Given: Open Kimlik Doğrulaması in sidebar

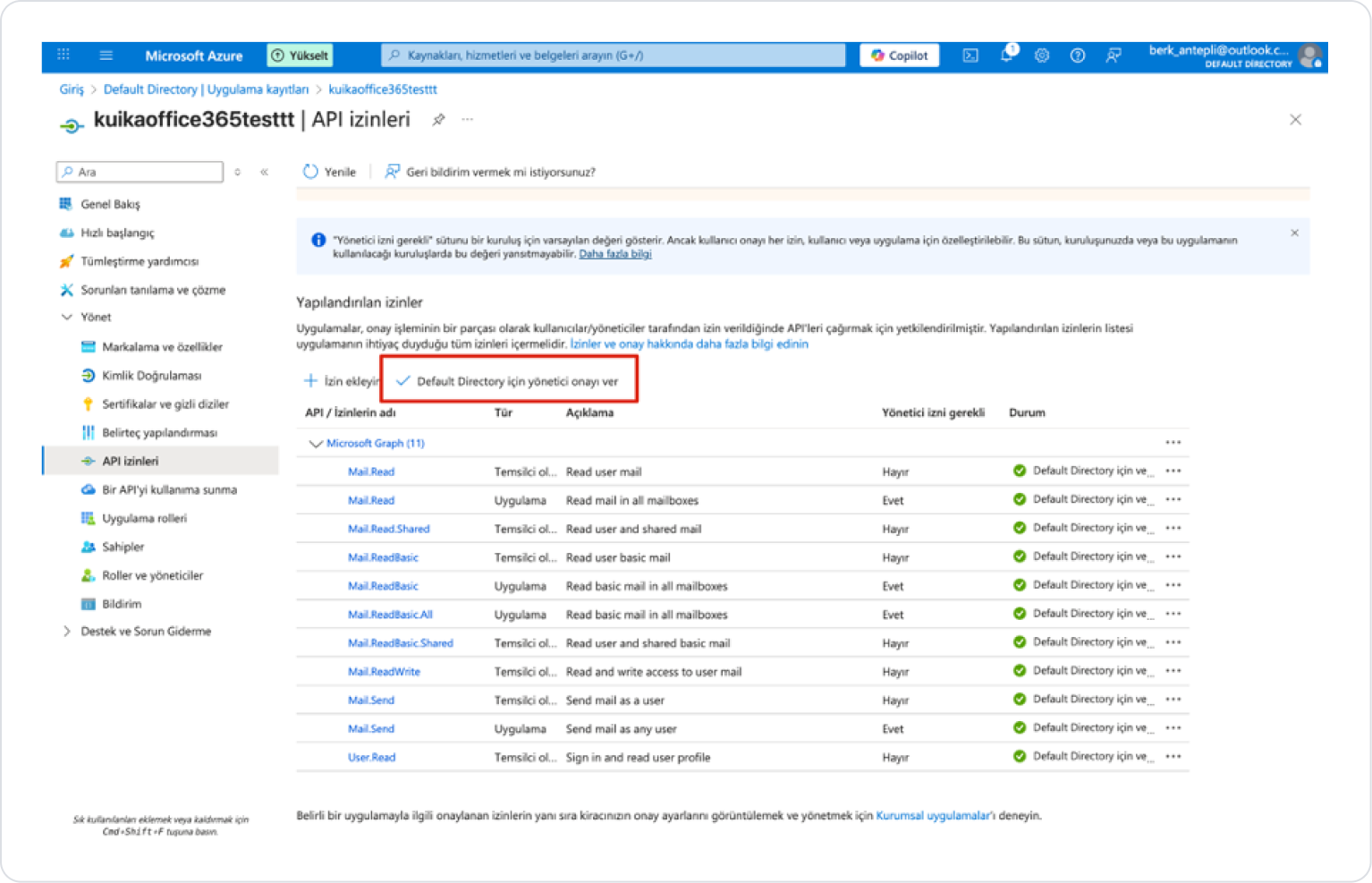Looking at the screenshot, I should 151,376.
